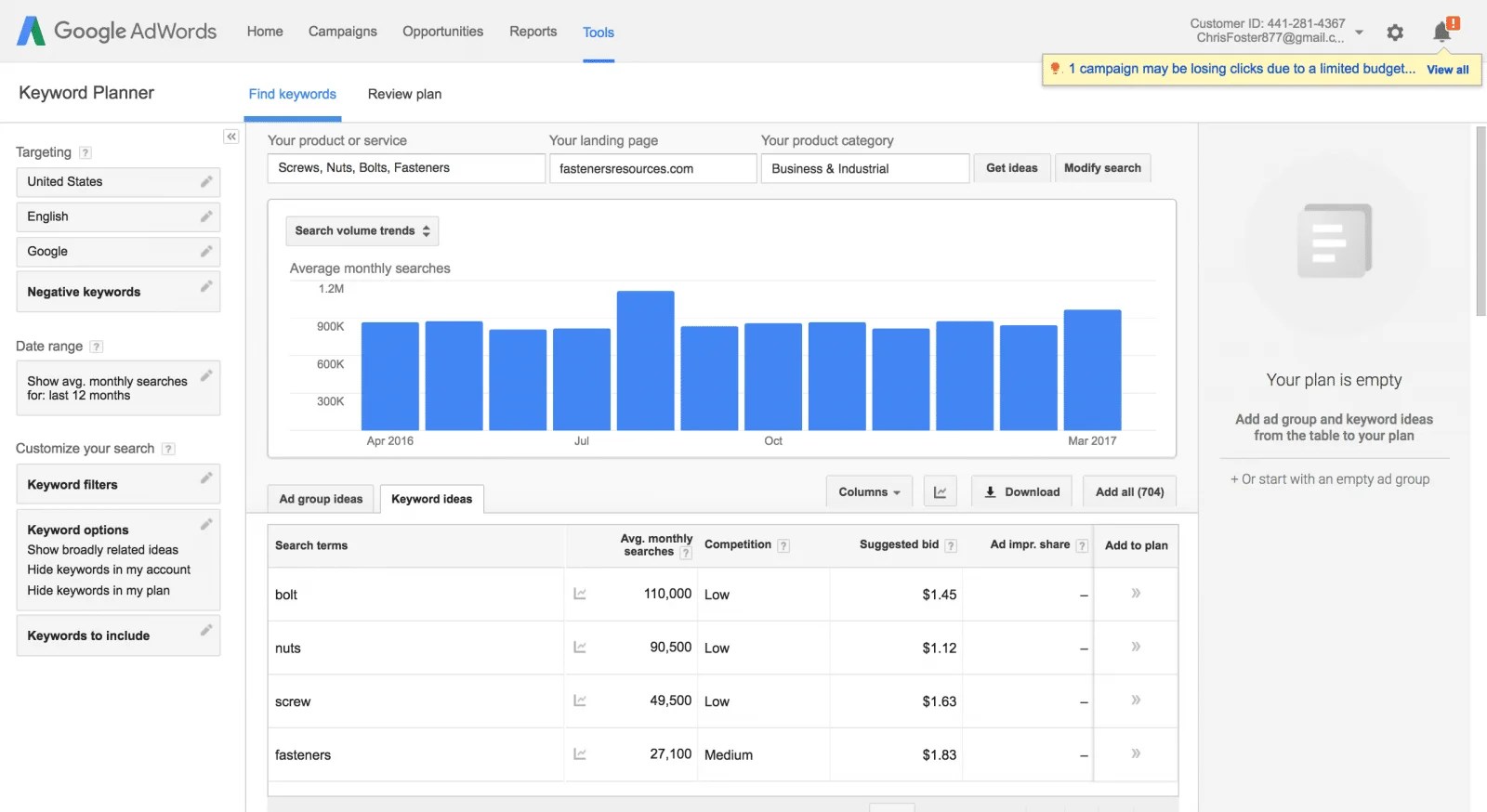Click the Google AdWords logo

[x=117, y=31]
